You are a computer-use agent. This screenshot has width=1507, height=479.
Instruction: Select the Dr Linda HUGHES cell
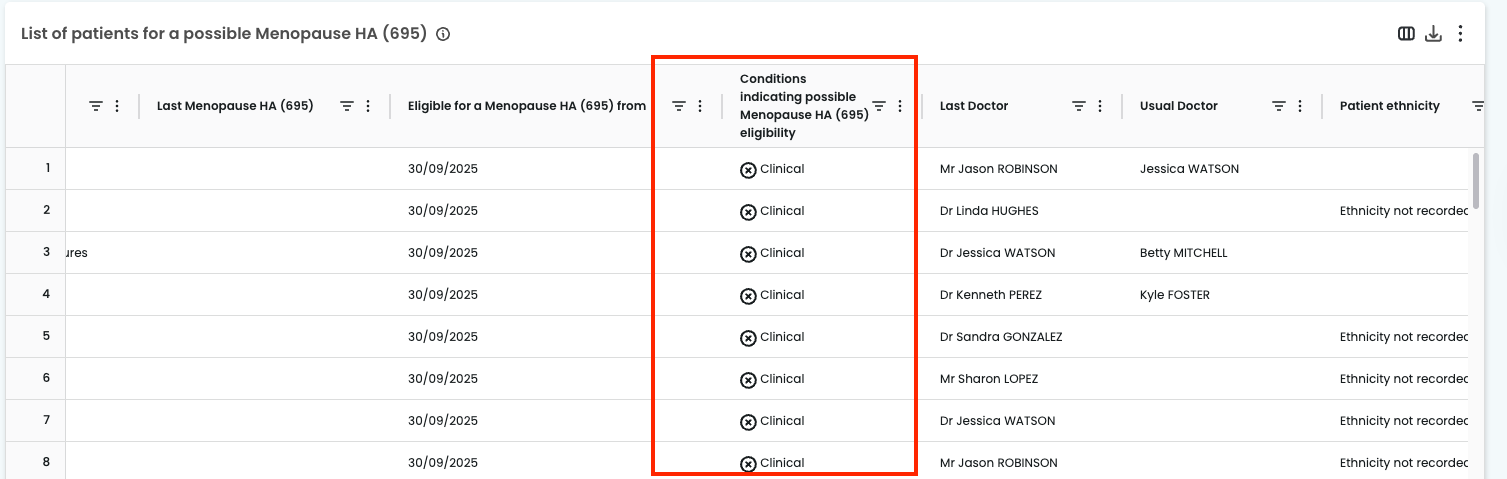coord(989,211)
